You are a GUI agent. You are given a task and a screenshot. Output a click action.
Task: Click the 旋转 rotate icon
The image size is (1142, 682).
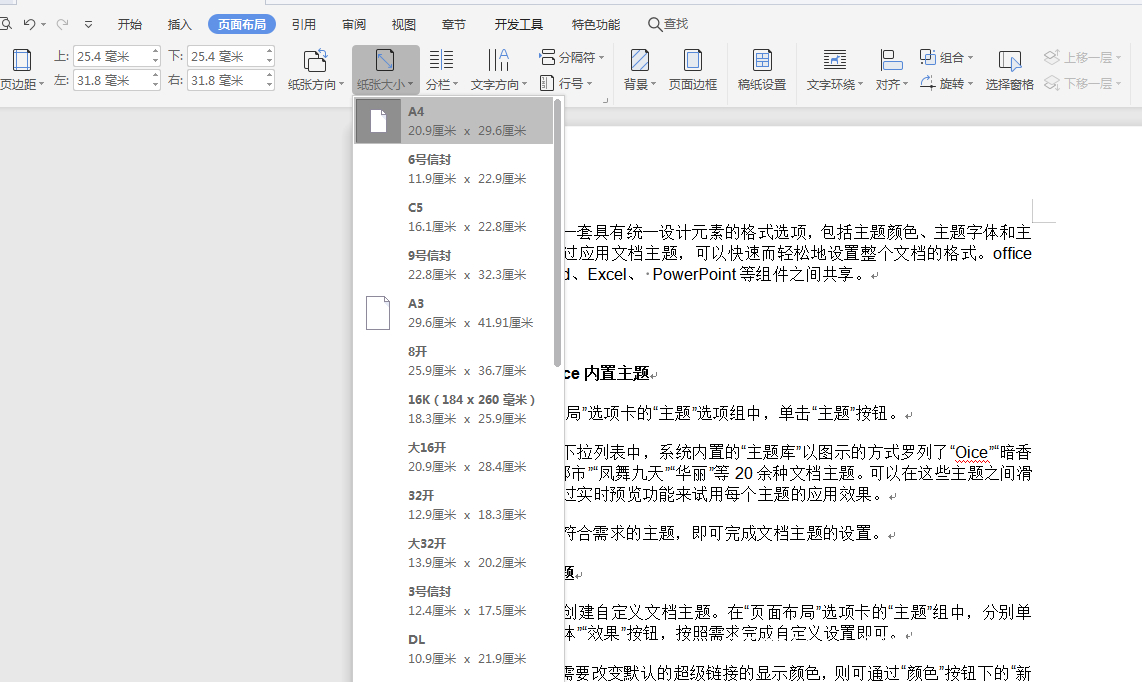point(928,83)
